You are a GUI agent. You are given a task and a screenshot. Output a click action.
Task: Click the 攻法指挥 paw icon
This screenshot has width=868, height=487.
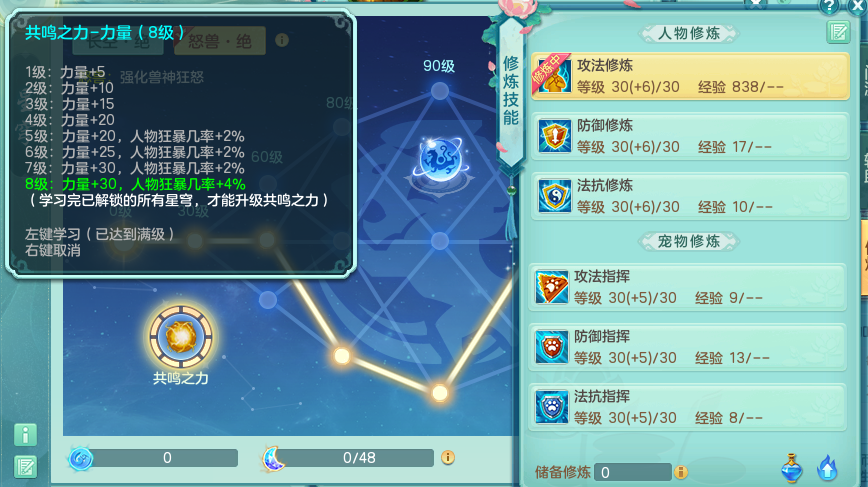coord(551,287)
